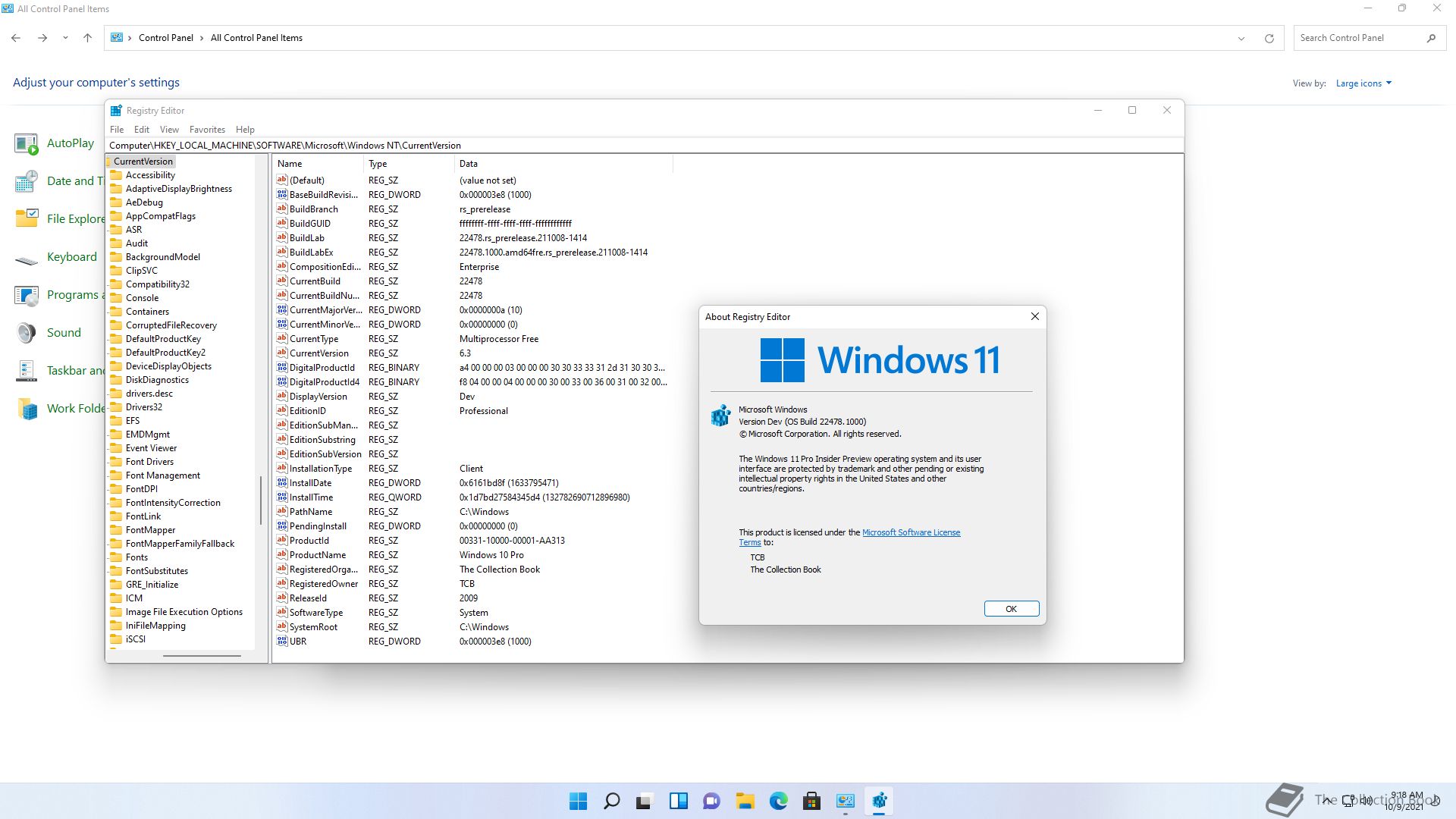
Task: Expand Control Panel breadcrumb chevron
Action: [x=130, y=38]
